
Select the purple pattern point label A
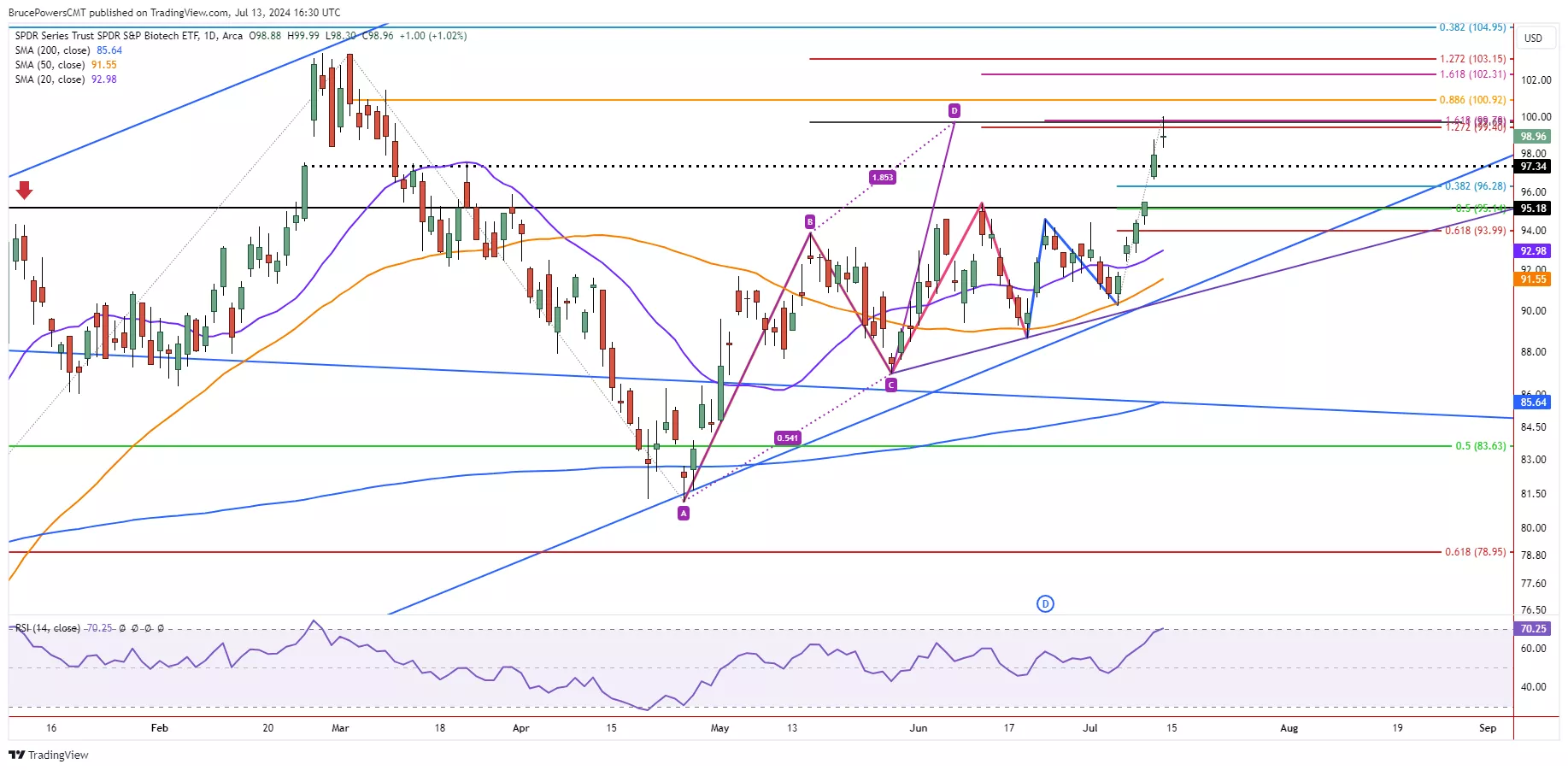coord(684,513)
